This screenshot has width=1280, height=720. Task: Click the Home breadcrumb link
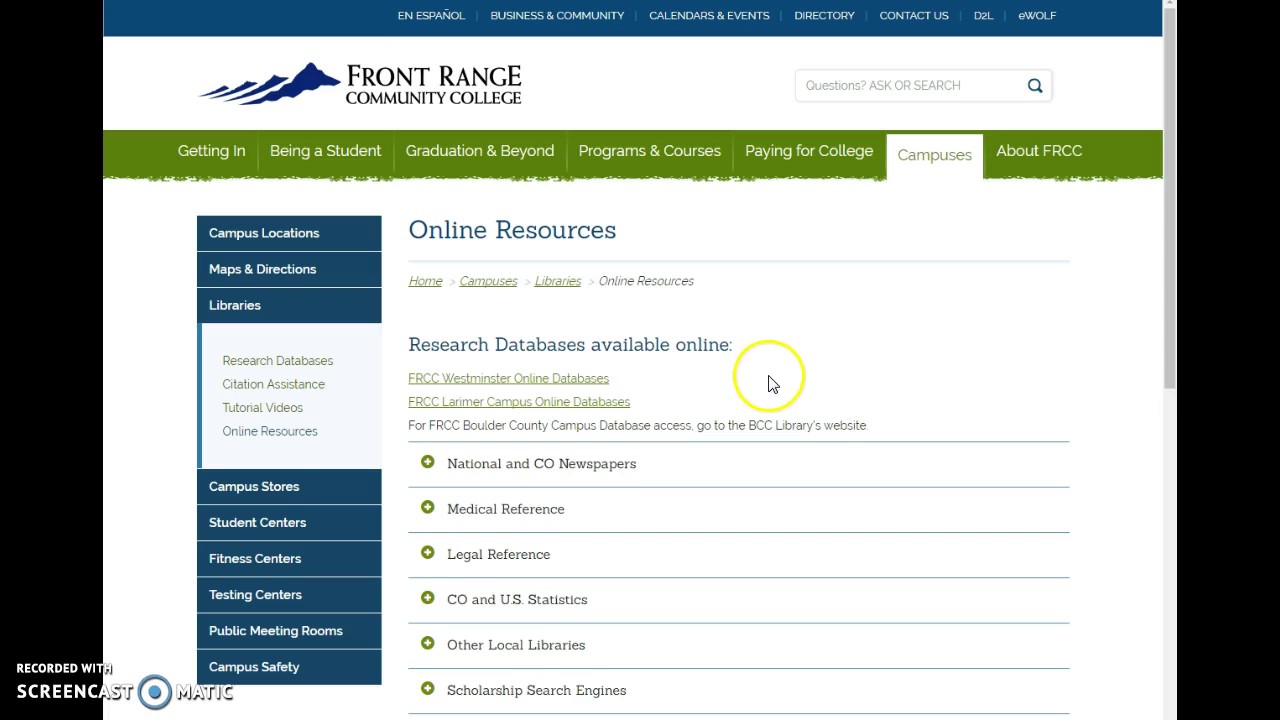(x=425, y=281)
